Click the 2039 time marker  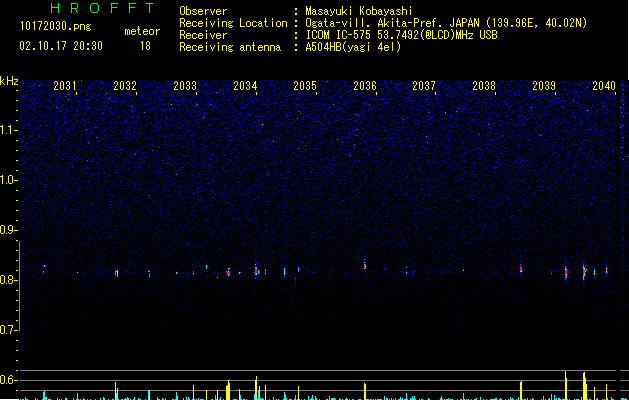tap(544, 86)
